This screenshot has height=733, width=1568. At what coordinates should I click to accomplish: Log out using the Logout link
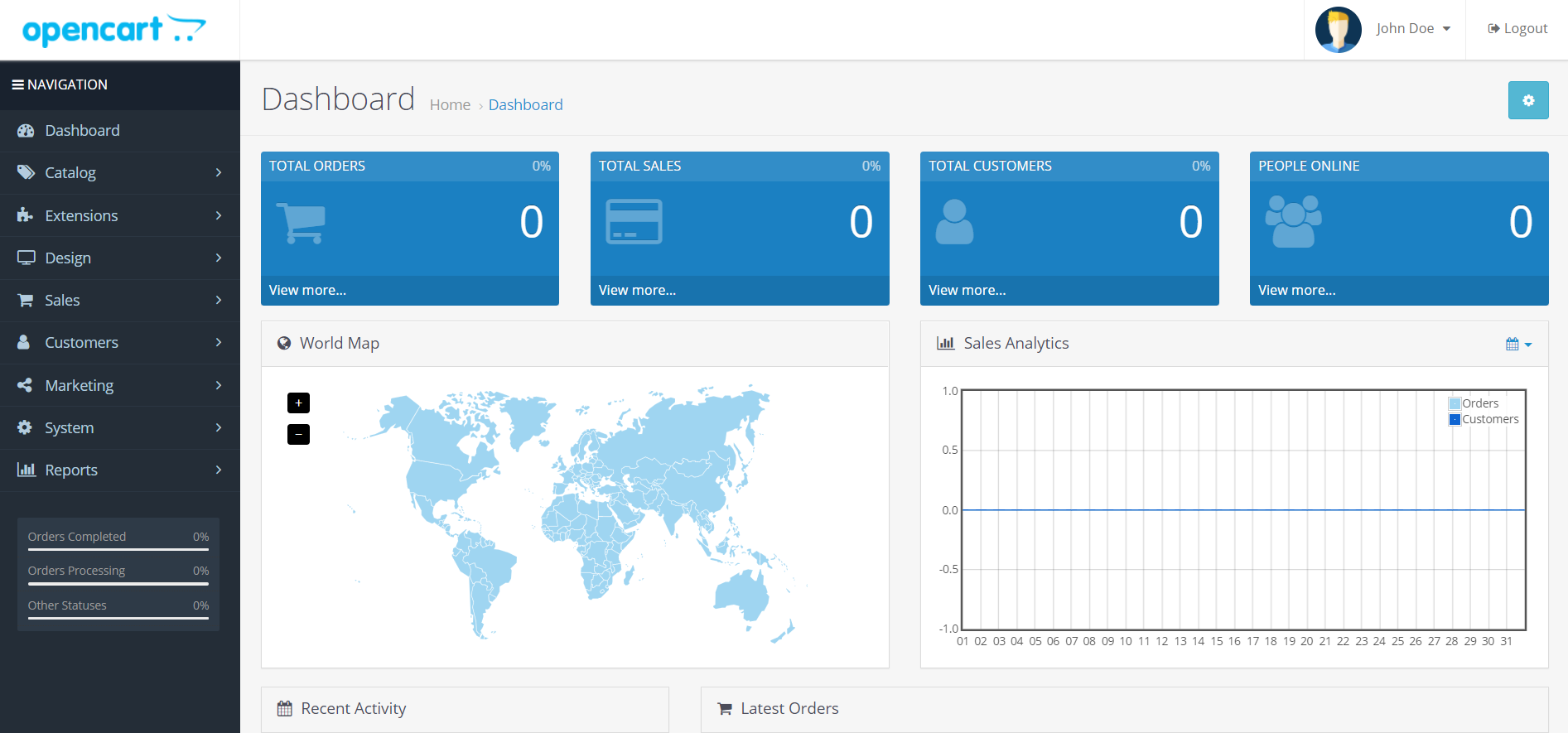(1517, 29)
